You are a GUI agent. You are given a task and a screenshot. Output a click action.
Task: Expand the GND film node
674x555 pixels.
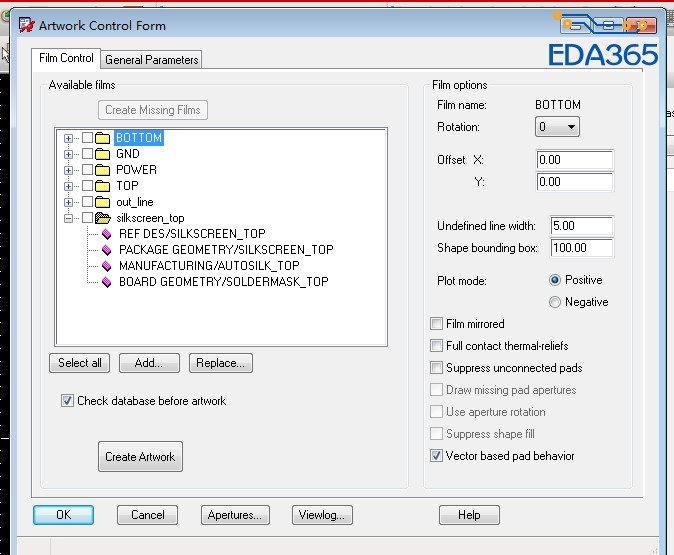point(68,154)
